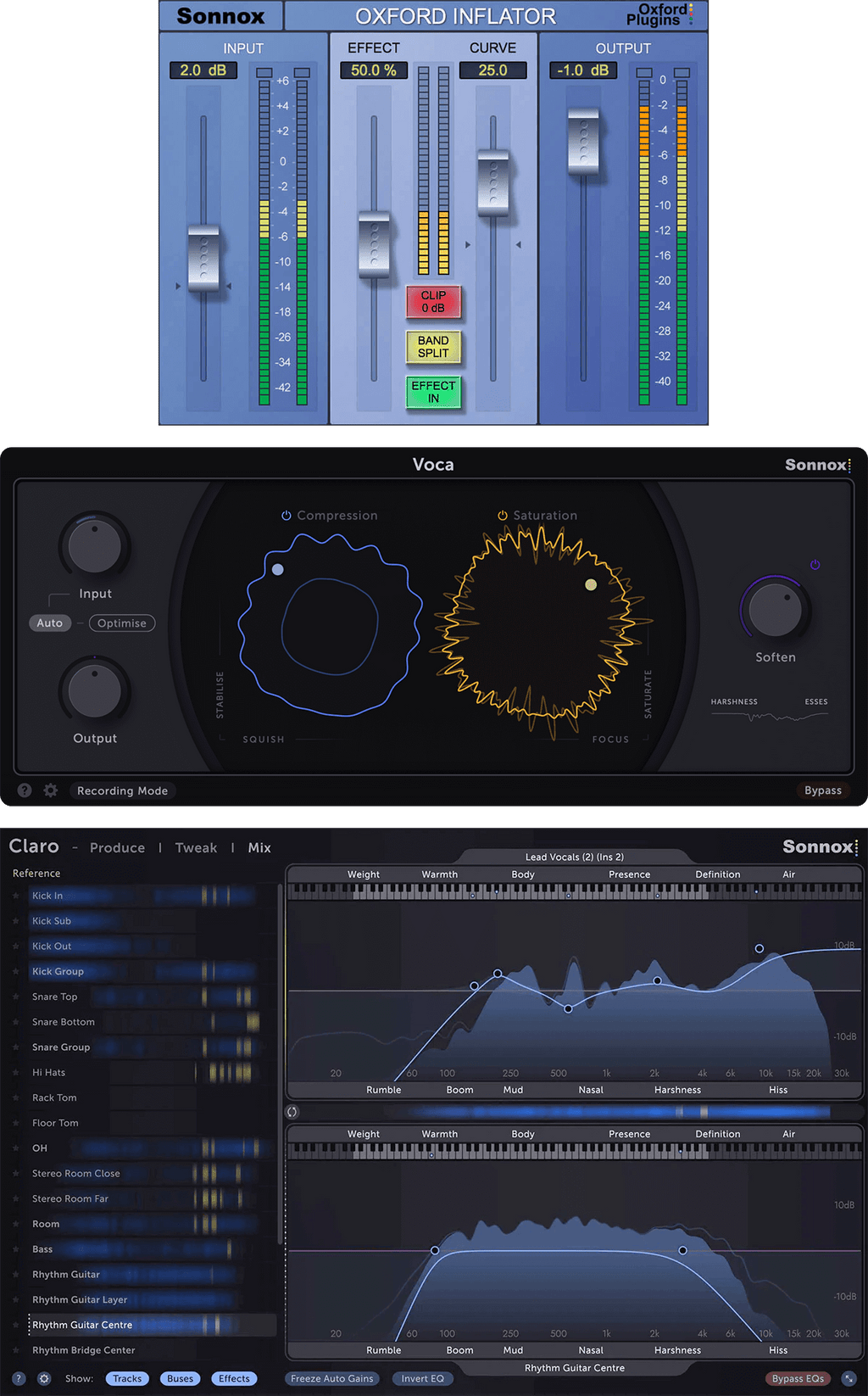This screenshot has height=1396, width=868.
Task: Click the Inflator CURVE fader handle
Action: (493, 183)
